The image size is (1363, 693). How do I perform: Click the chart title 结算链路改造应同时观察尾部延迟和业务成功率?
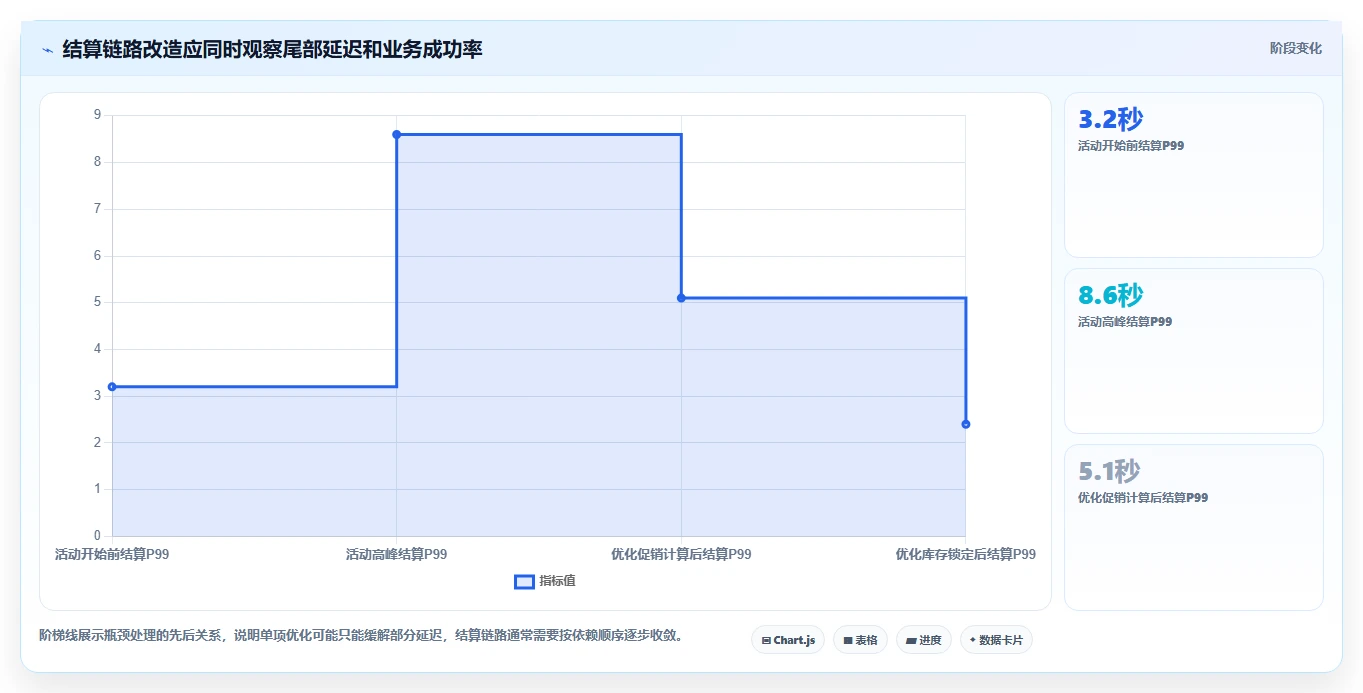click(272, 49)
